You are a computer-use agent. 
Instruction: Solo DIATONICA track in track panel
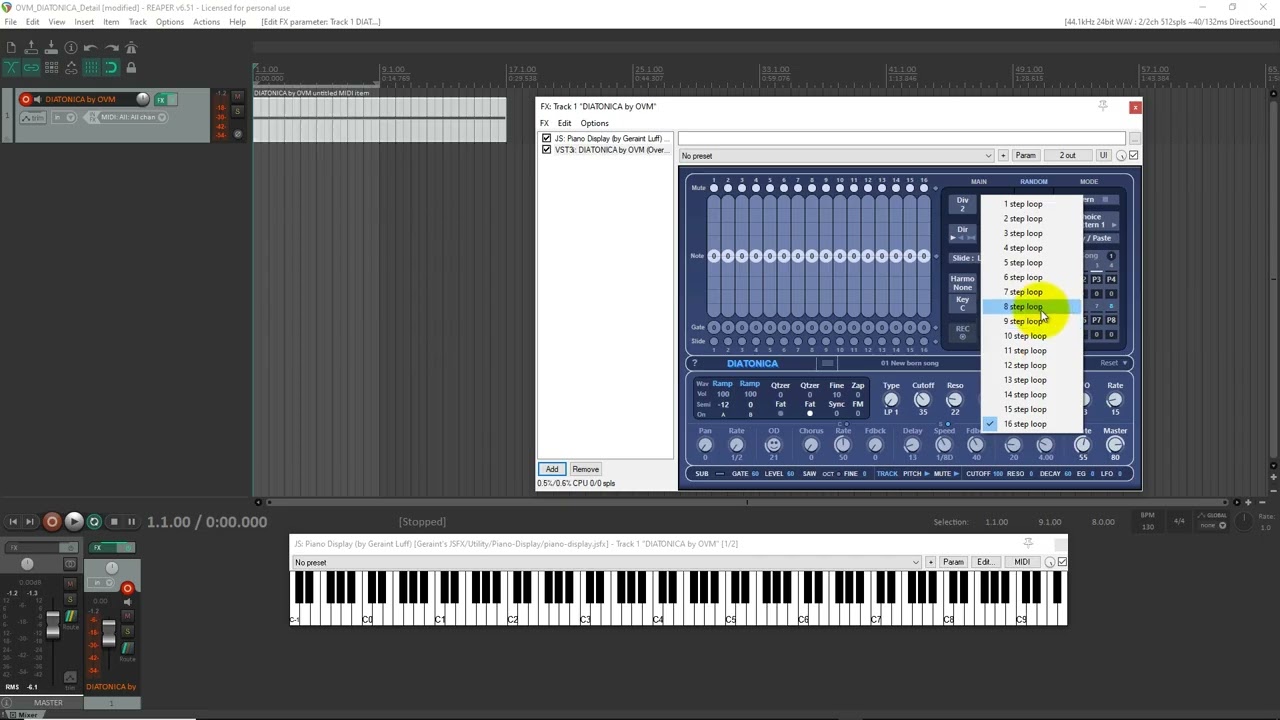tap(237, 111)
